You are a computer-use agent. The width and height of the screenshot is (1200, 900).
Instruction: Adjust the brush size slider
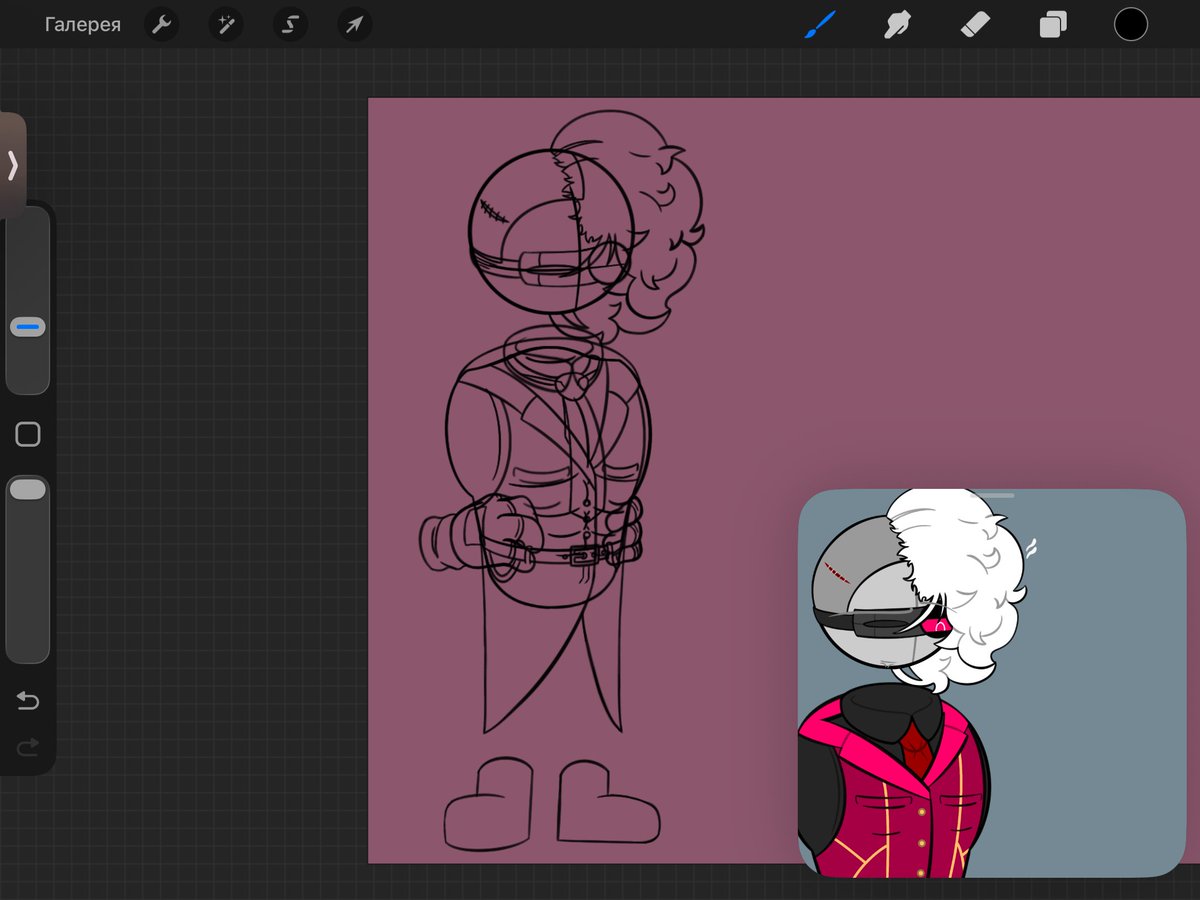(27, 325)
